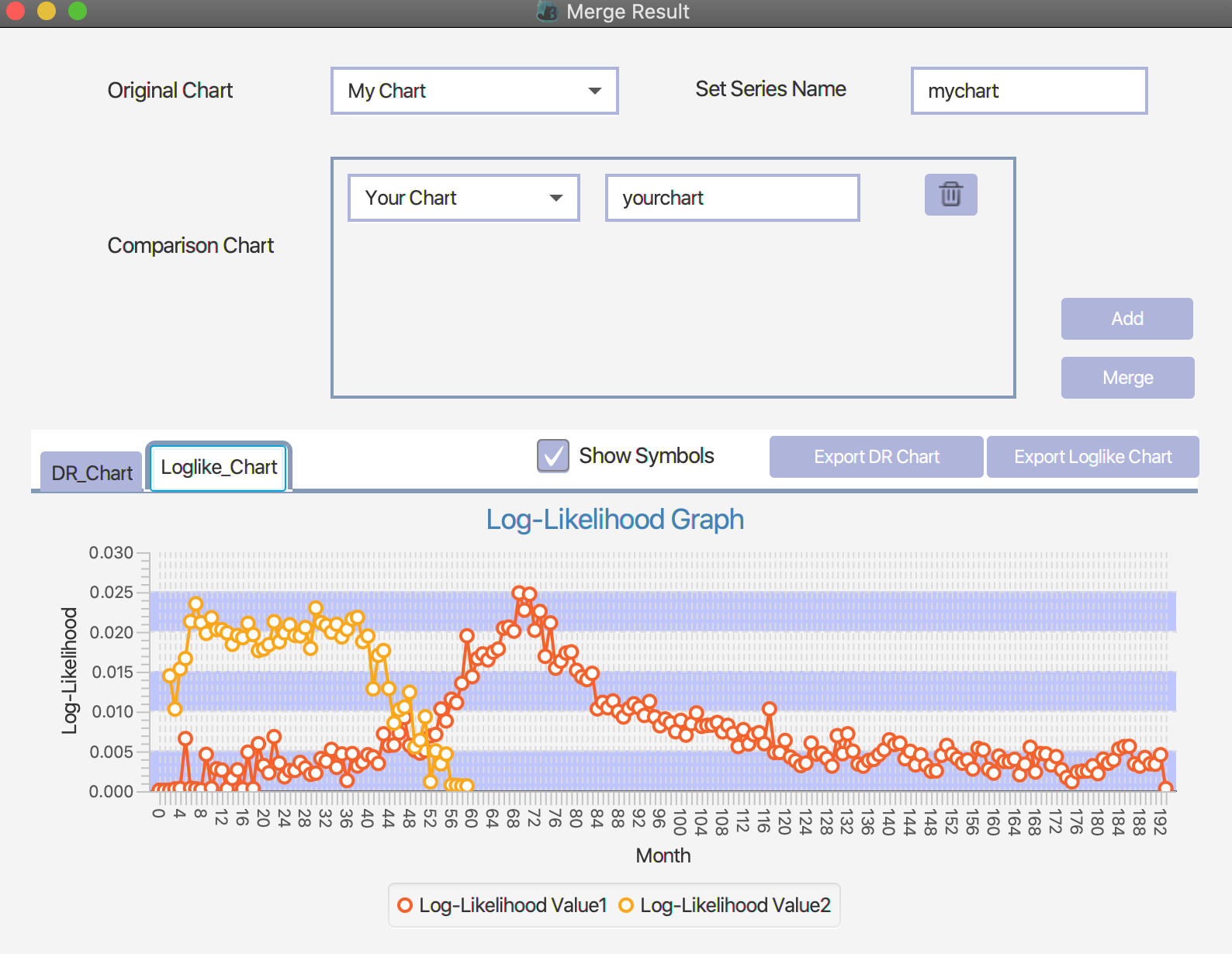Click the Merge Result window title
This screenshot has width=1232, height=954.
click(x=628, y=12)
